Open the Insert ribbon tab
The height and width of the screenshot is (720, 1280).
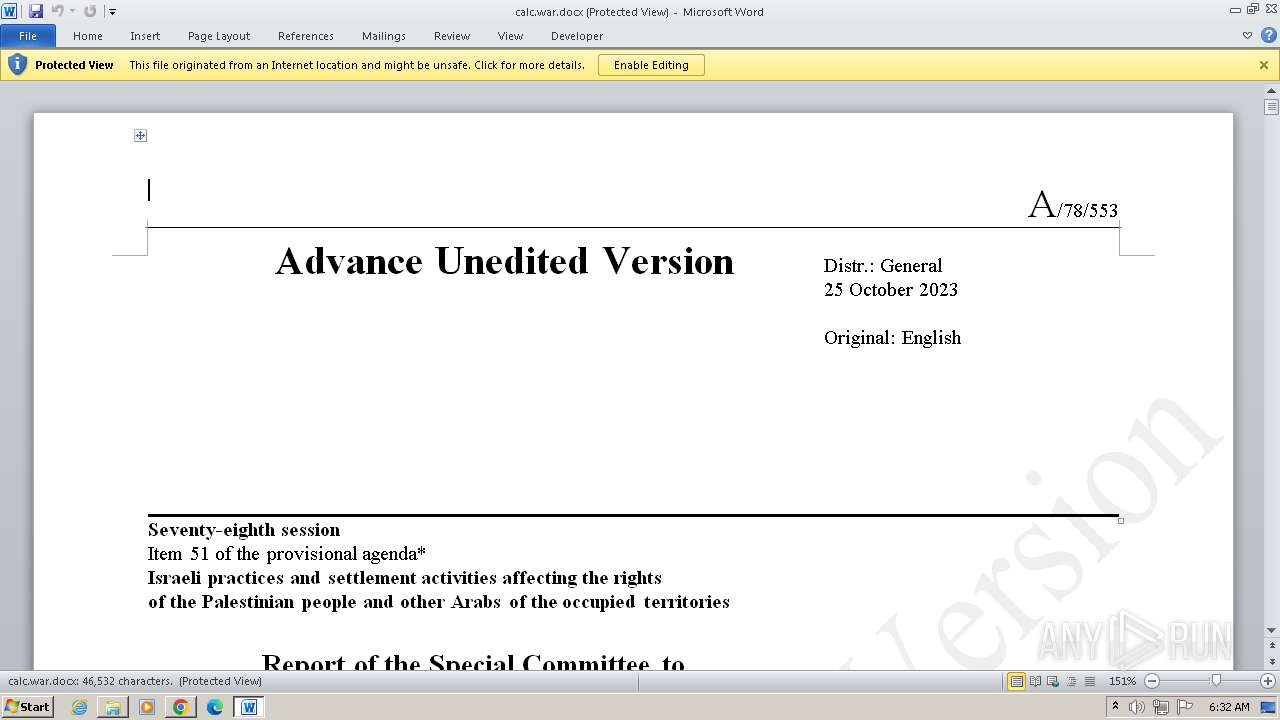(145, 36)
